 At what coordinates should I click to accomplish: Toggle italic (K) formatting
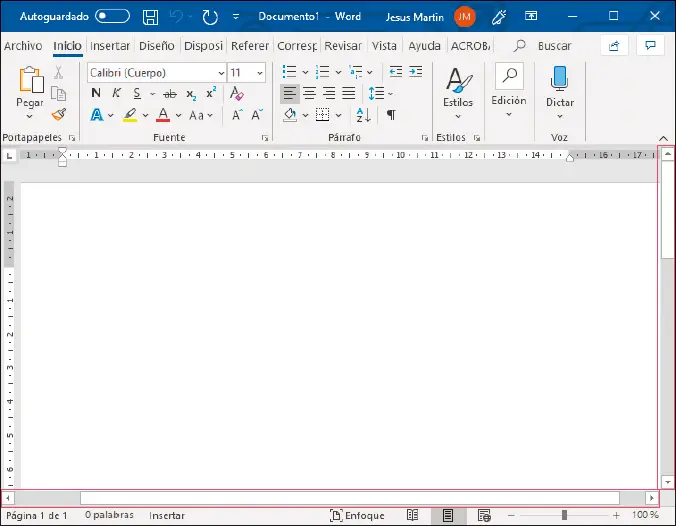117,93
